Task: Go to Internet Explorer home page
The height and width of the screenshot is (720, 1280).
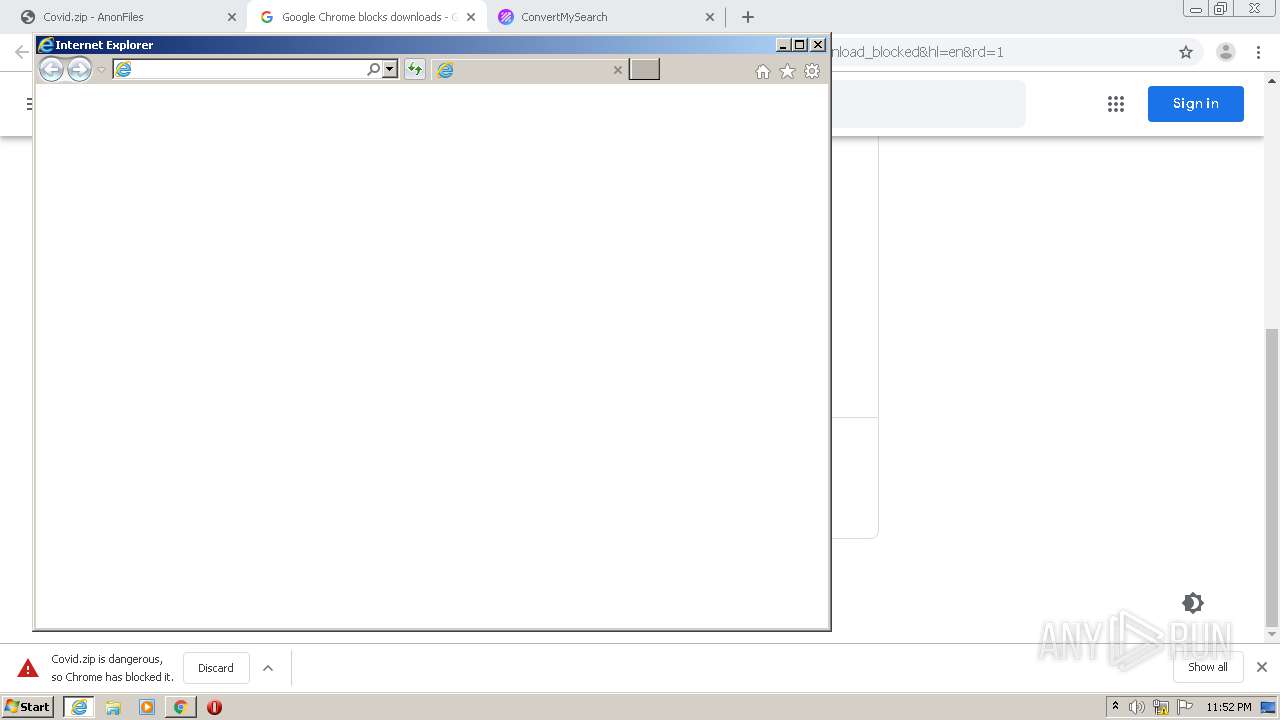Action: (763, 71)
